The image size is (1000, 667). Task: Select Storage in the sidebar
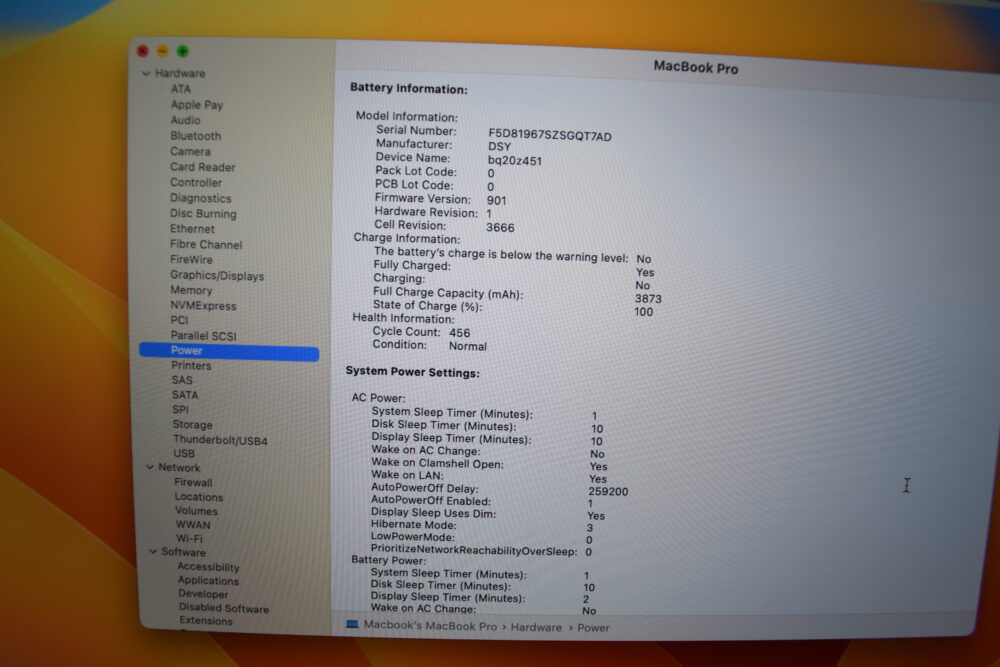[x=192, y=425]
